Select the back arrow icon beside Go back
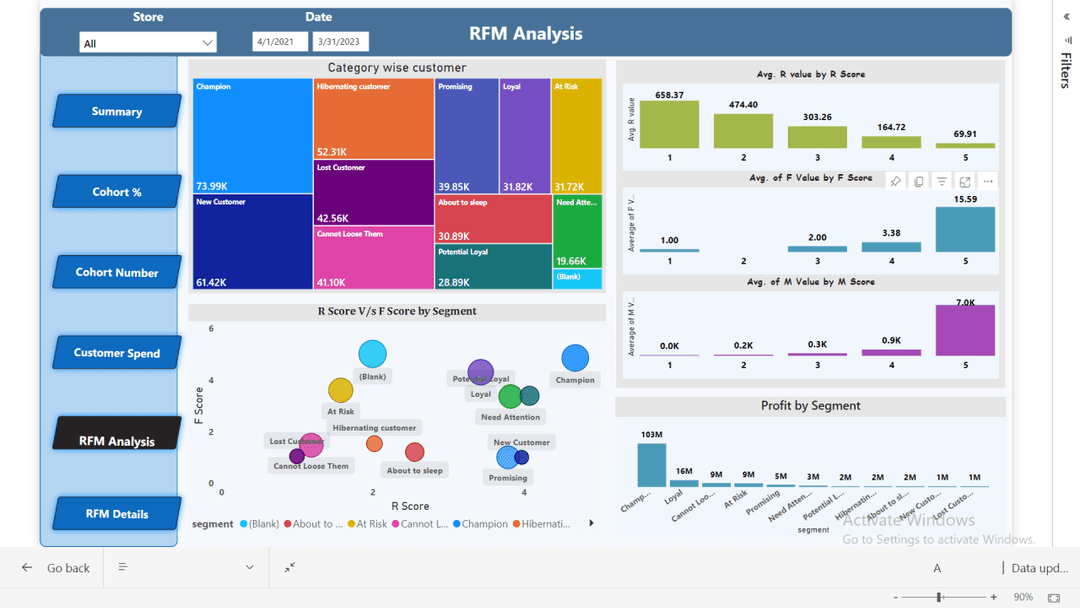Image resolution: width=1080 pixels, height=608 pixels. (x=25, y=567)
